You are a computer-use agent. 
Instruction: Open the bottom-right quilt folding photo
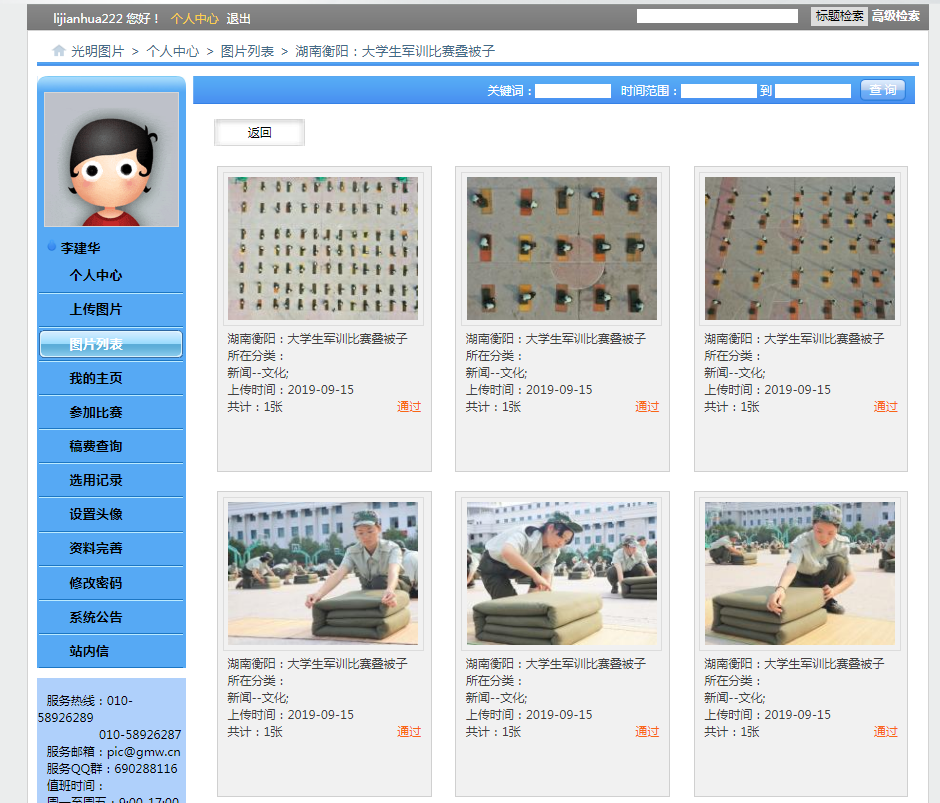pos(800,573)
